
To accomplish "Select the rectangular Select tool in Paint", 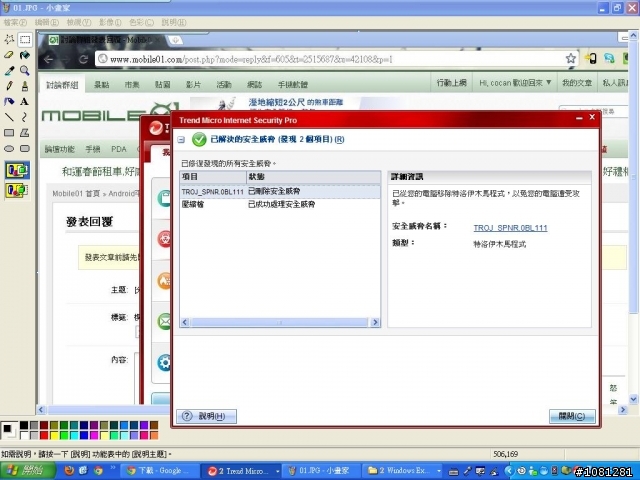I will [x=24, y=39].
